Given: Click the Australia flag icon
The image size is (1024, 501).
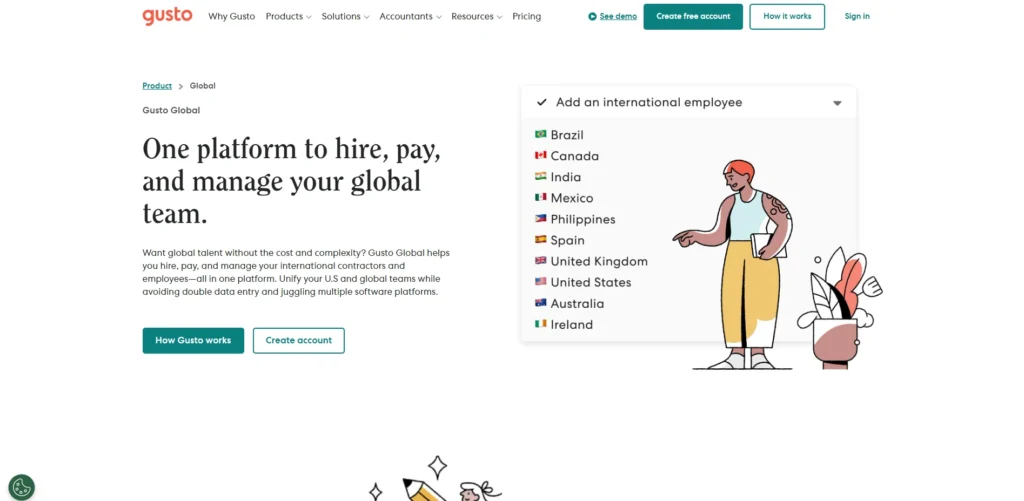Looking at the screenshot, I should 541,302.
